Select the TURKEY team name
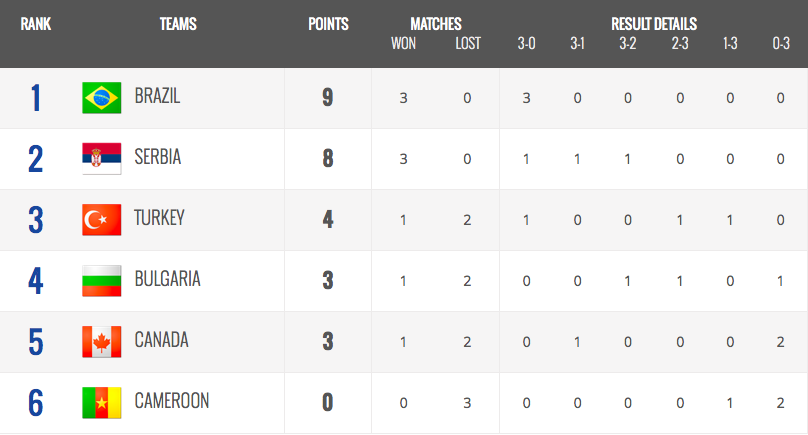The image size is (808, 435). 159,218
